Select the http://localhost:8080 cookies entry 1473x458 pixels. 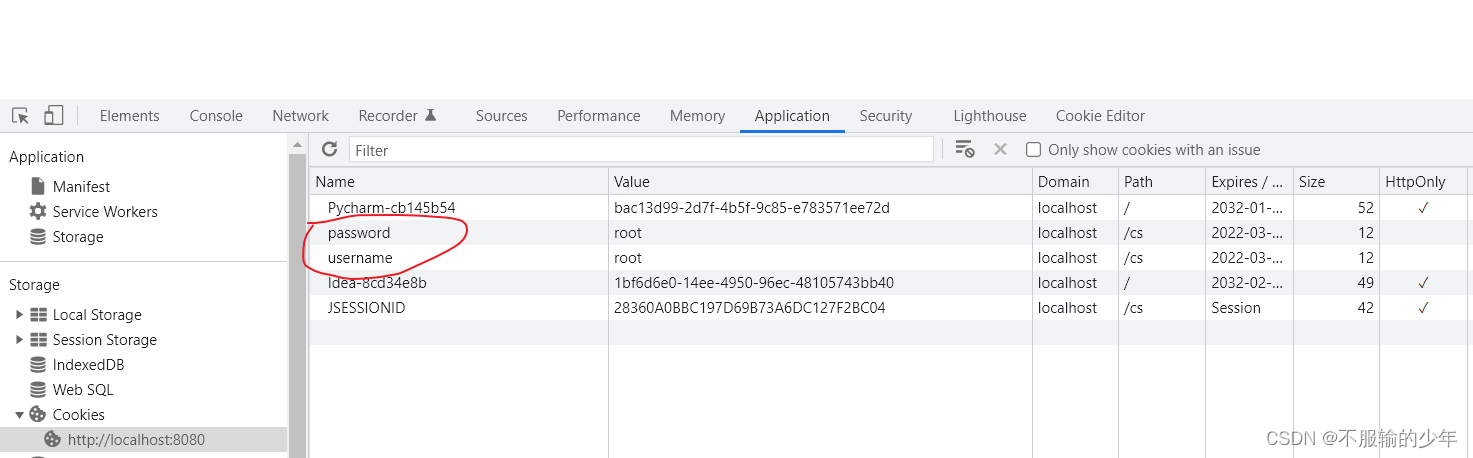[x=135, y=440]
